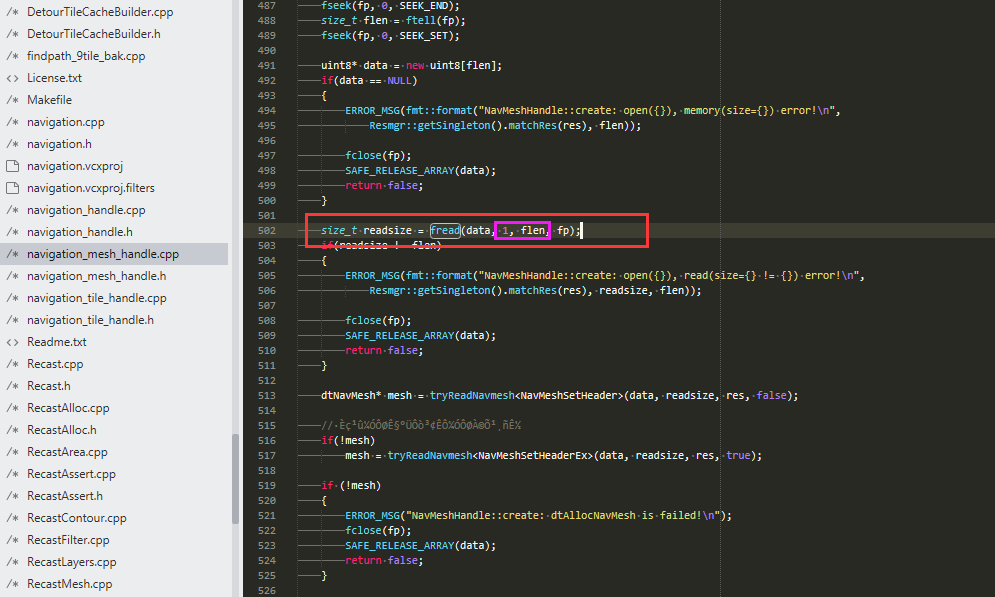Click the source icon beside navigation_mesh_handle.cpp
Image resolution: width=995 pixels, height=597 pixels.
point(12,254)
